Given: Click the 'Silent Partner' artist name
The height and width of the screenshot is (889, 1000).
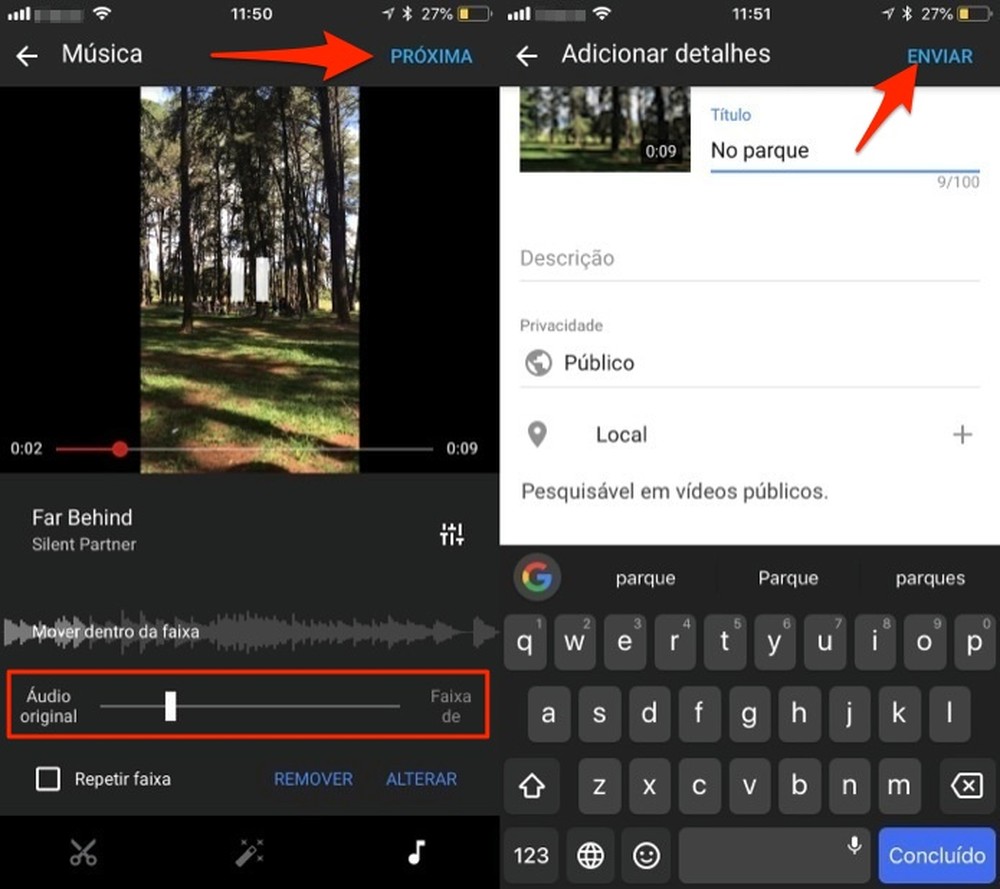Looking at the screenshot, I should (x=84, y=545).
